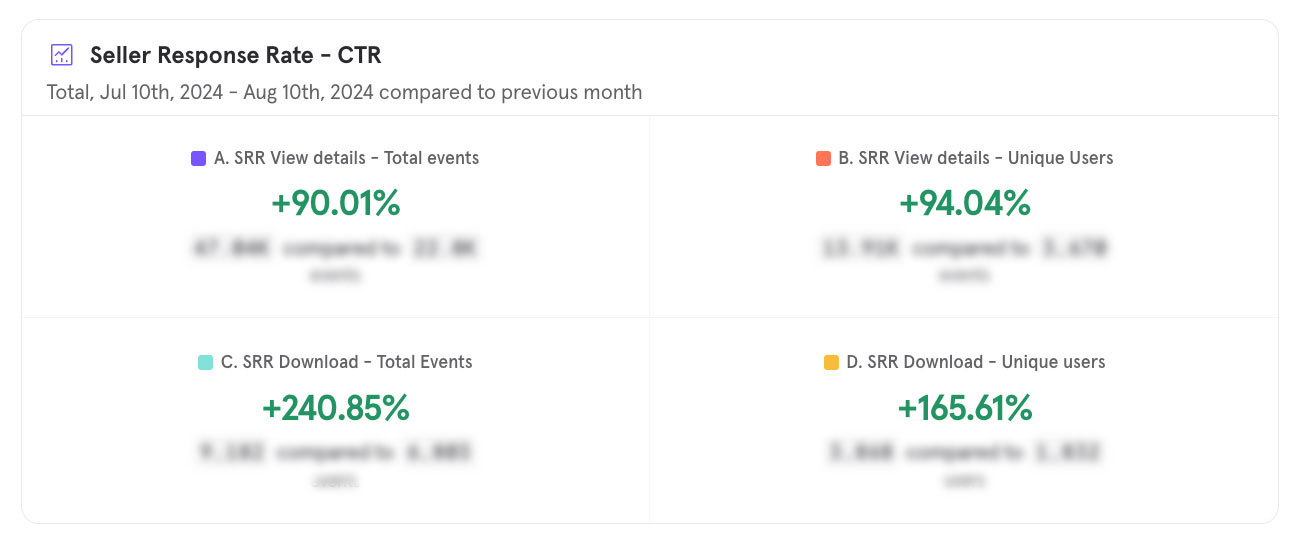
Task: Click the yellow swatch for metric D
Action: [x=831, y=362]
